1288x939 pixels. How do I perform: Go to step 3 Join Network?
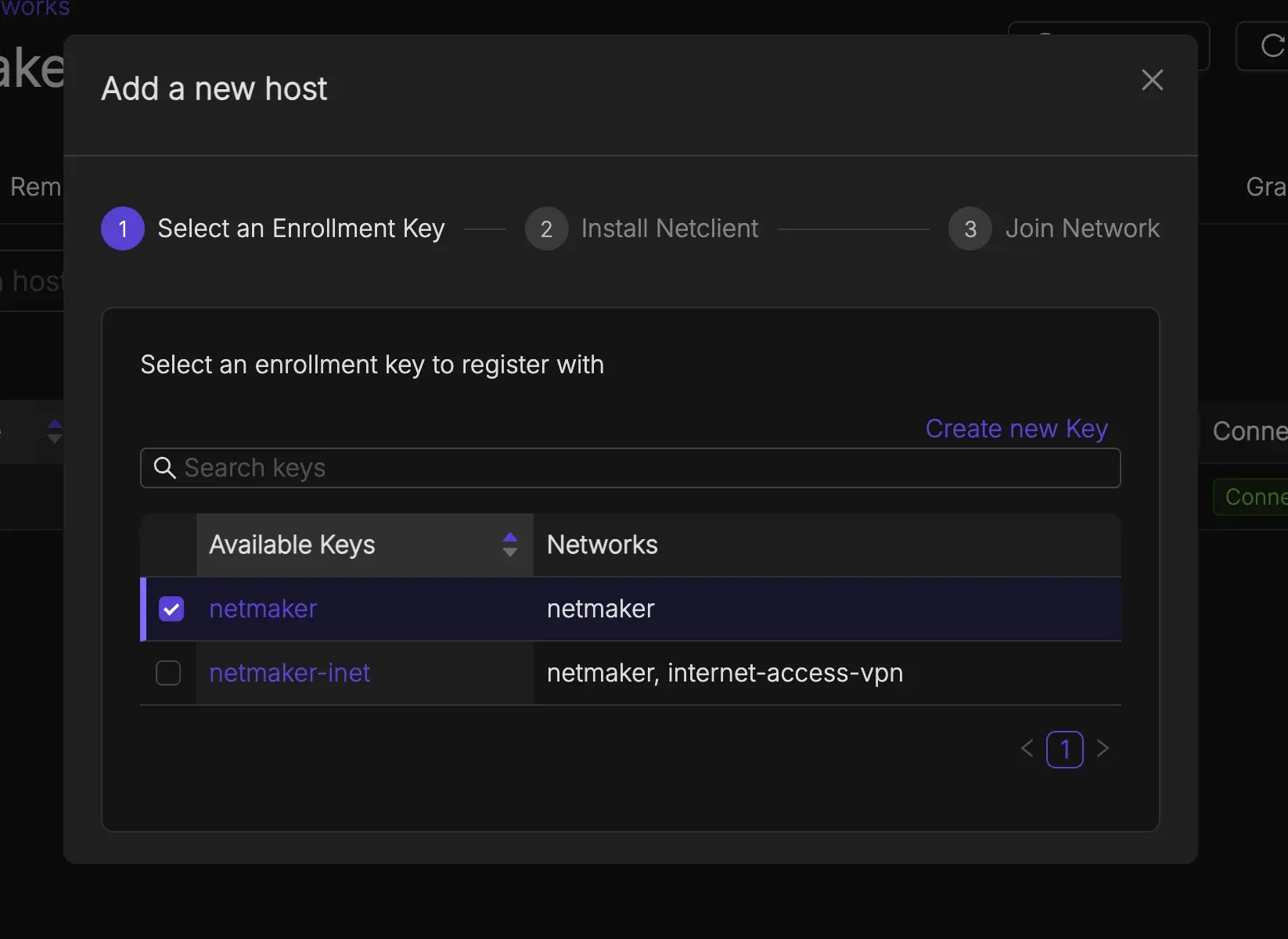point(970,228)
